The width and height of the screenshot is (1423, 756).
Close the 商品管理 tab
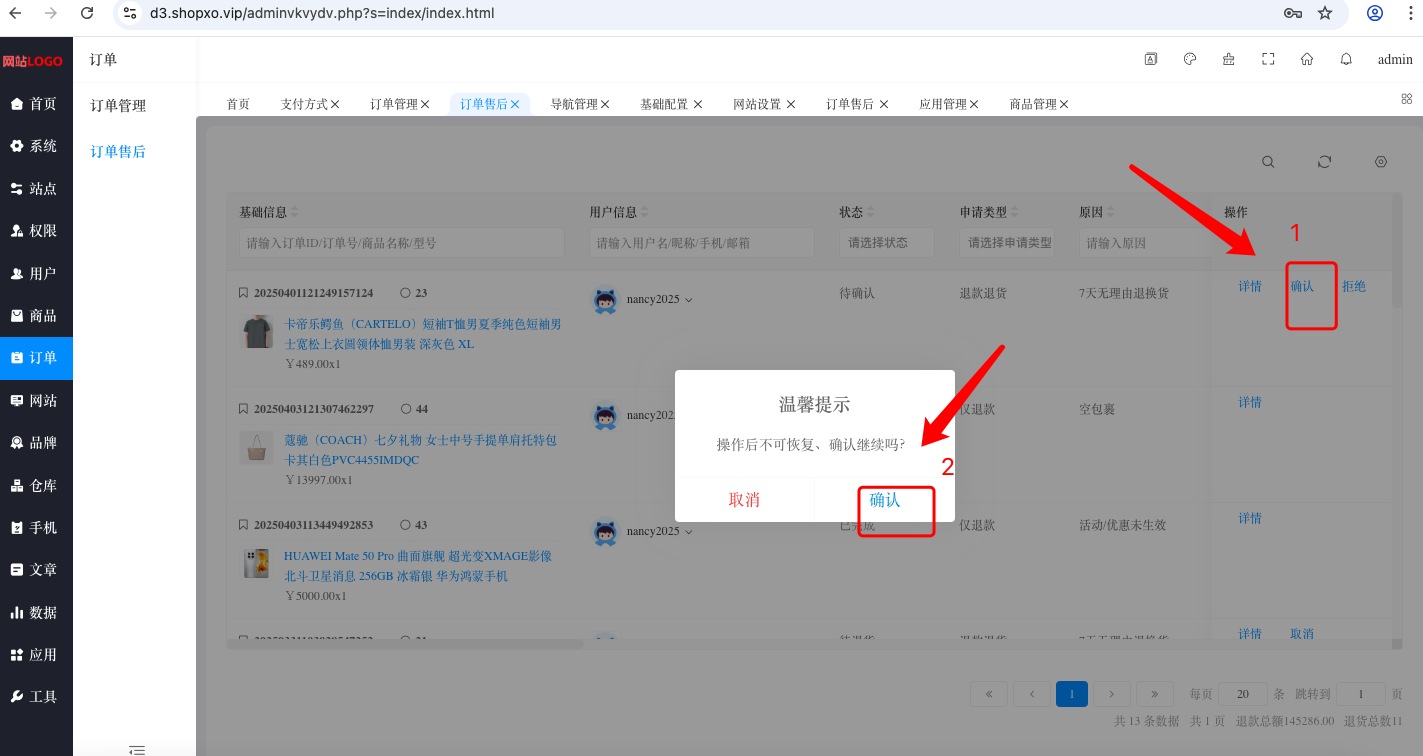(1064, 104)
